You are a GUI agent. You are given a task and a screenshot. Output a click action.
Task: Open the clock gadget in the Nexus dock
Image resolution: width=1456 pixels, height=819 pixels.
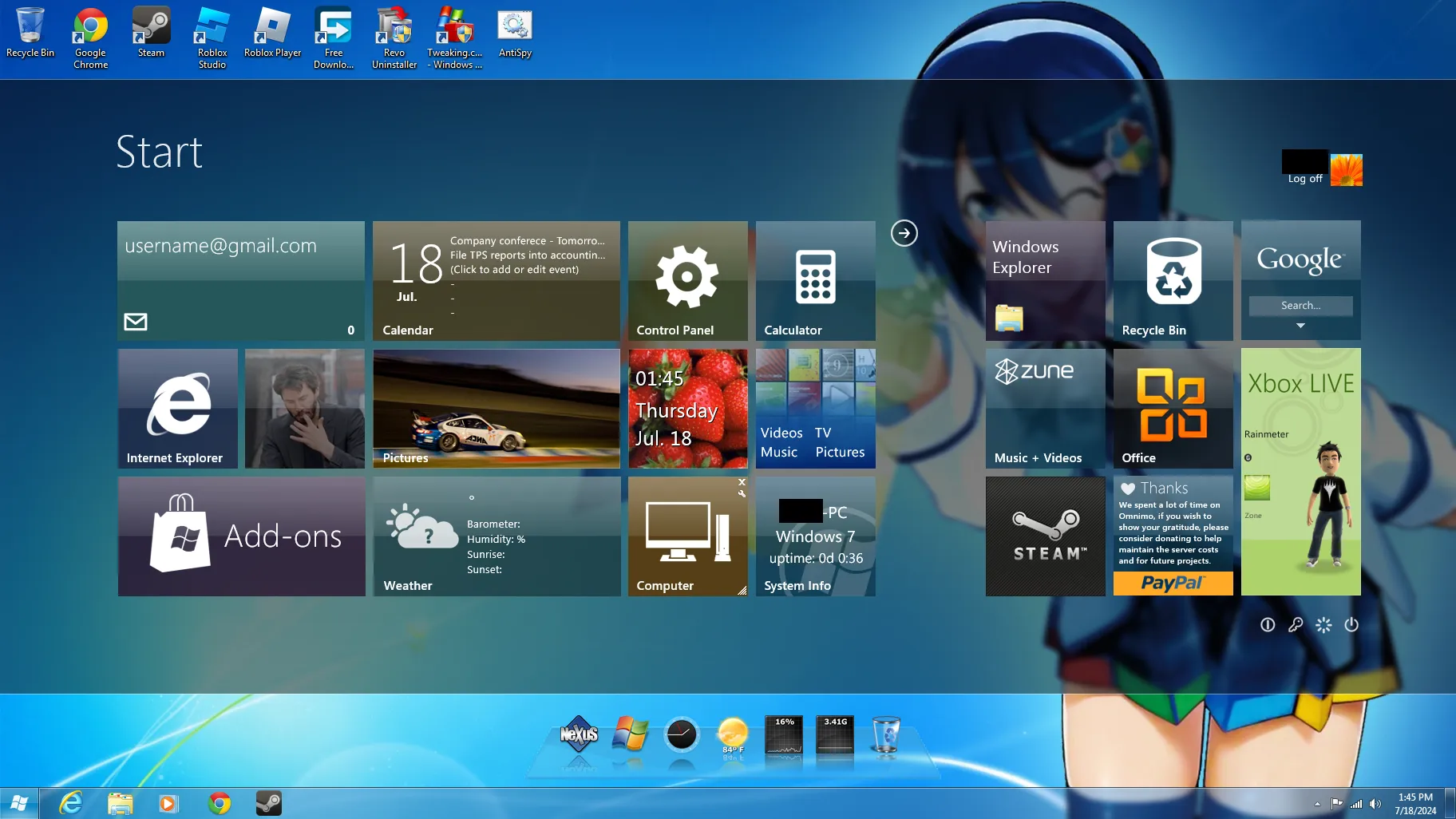[680, 735]
